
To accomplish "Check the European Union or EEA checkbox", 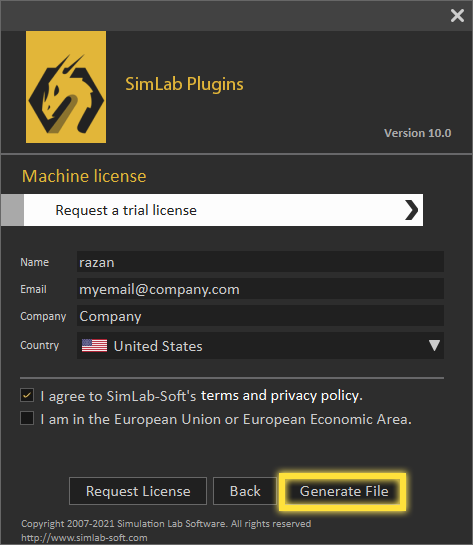I will (27, 418).
